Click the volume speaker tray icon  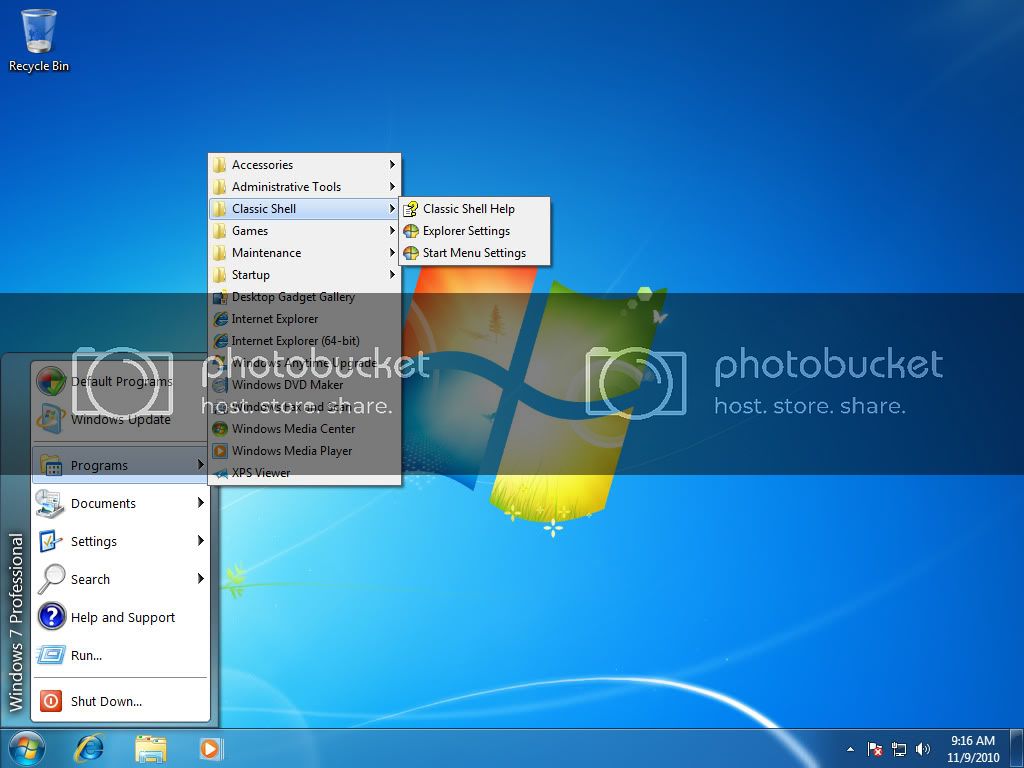point(922,749)
